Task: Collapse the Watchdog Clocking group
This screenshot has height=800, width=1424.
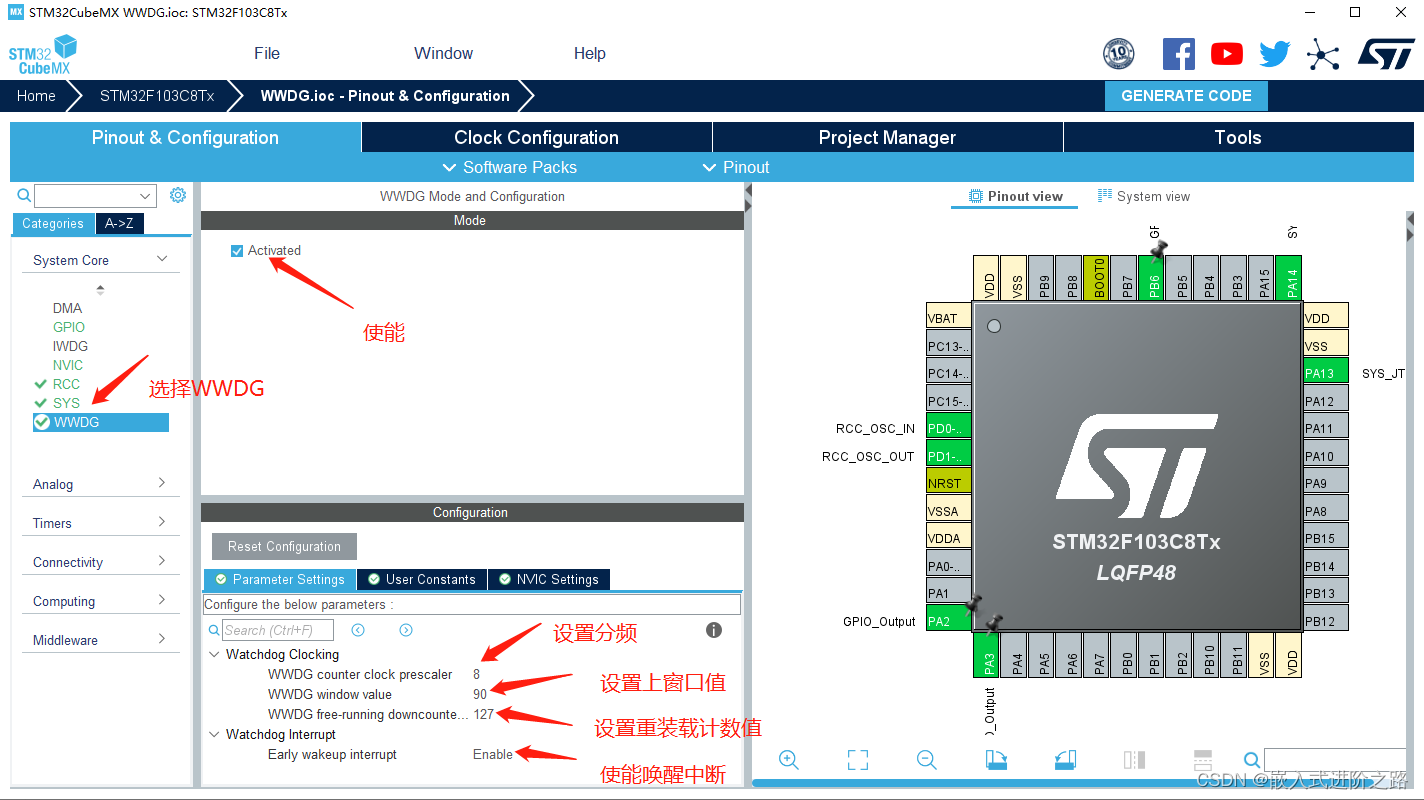Action: 214,654
